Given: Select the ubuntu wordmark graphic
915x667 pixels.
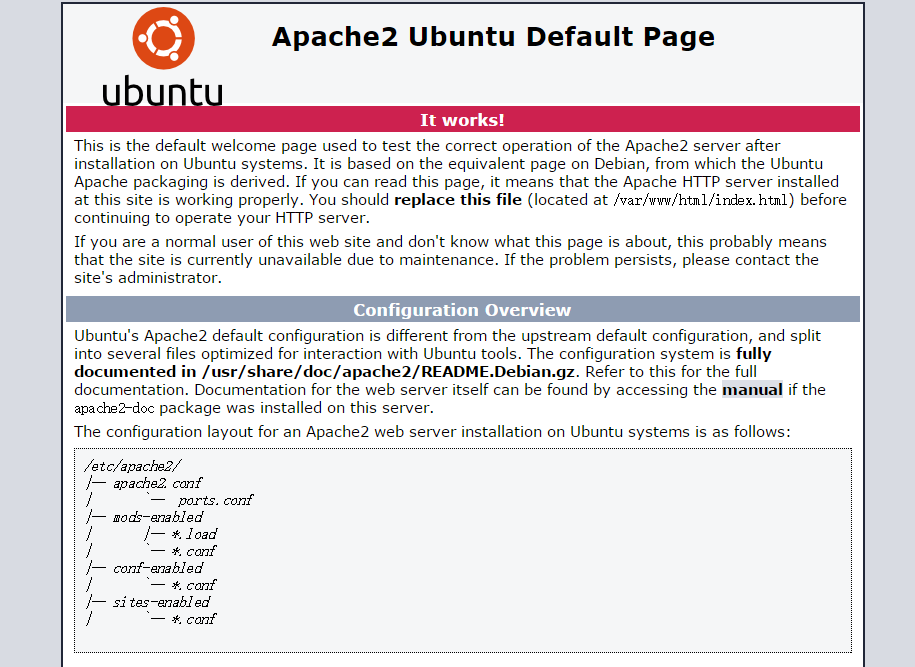Looking at the screenshot, I should (162, 88).
